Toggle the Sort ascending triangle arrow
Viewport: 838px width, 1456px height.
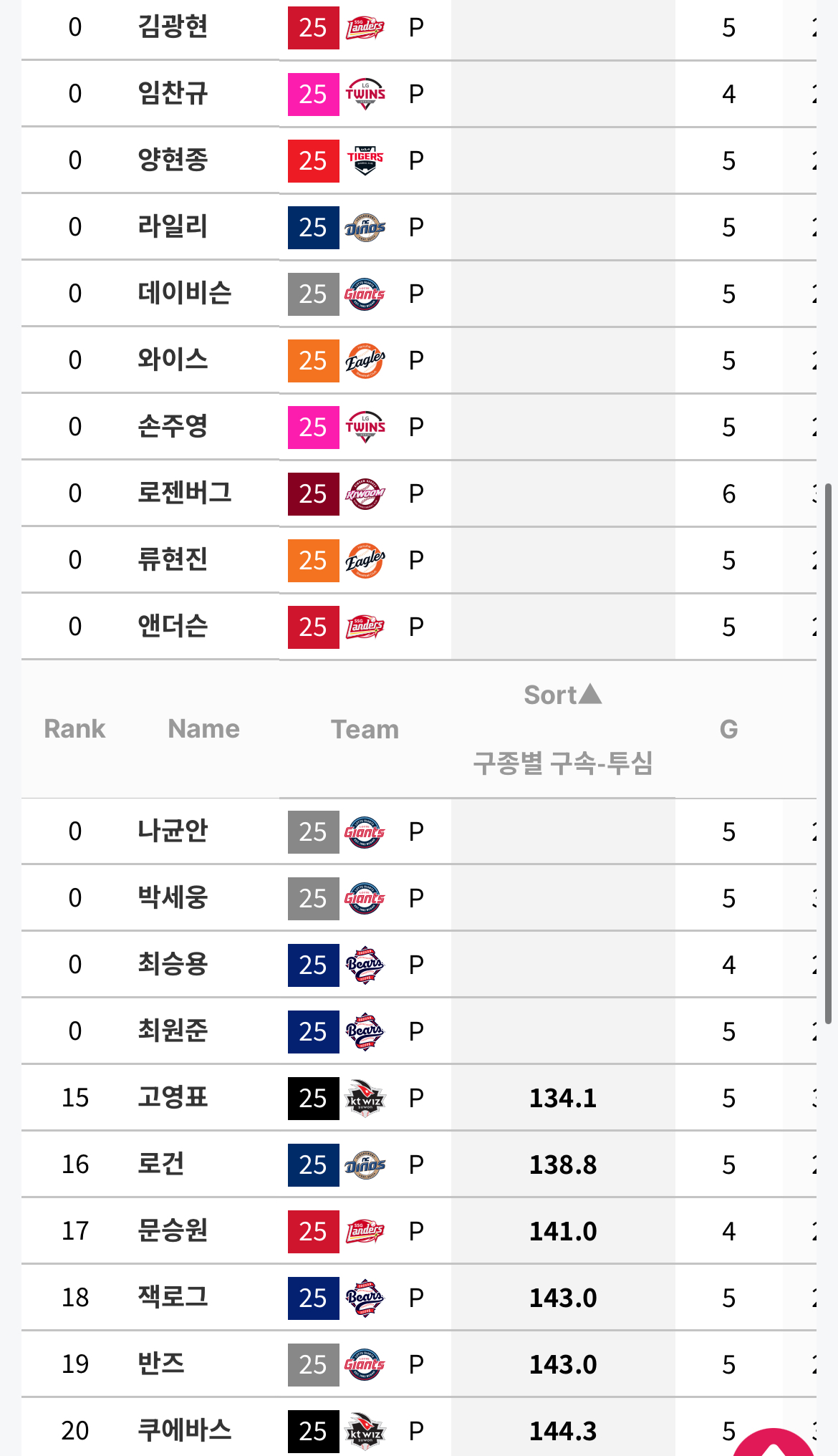tap(590, 694)
